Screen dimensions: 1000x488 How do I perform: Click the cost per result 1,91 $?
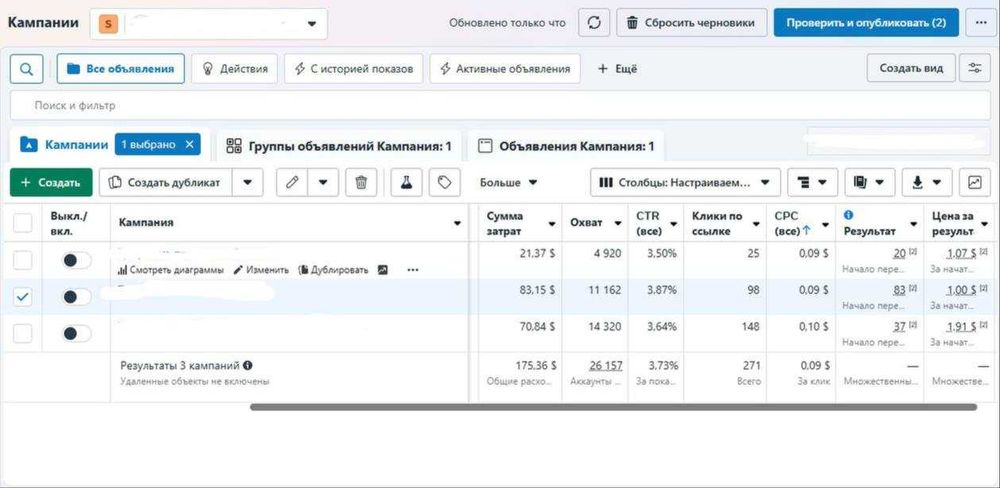(960, 327)
